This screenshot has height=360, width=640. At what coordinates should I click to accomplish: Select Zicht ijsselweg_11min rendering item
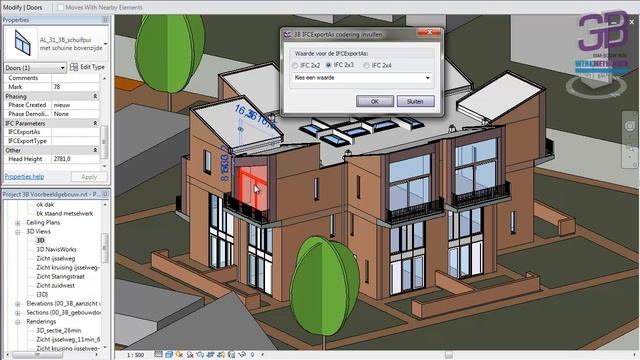point(68,339)
